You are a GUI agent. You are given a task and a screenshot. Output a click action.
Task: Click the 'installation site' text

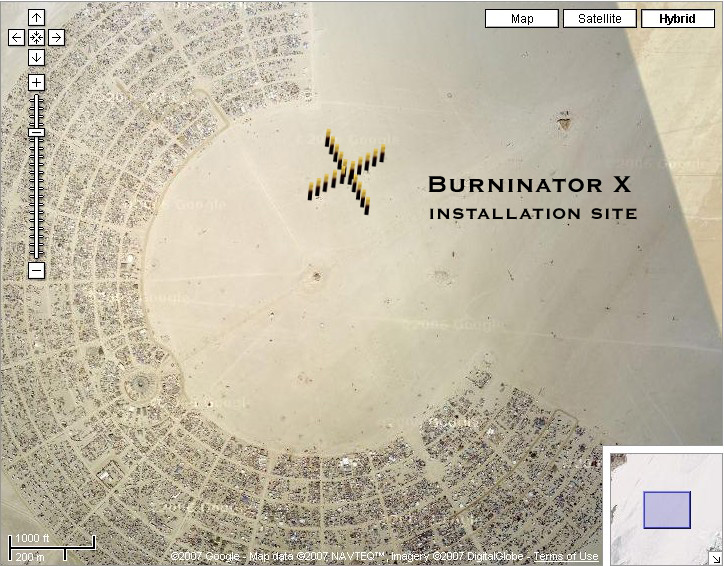tap(533, 214)
